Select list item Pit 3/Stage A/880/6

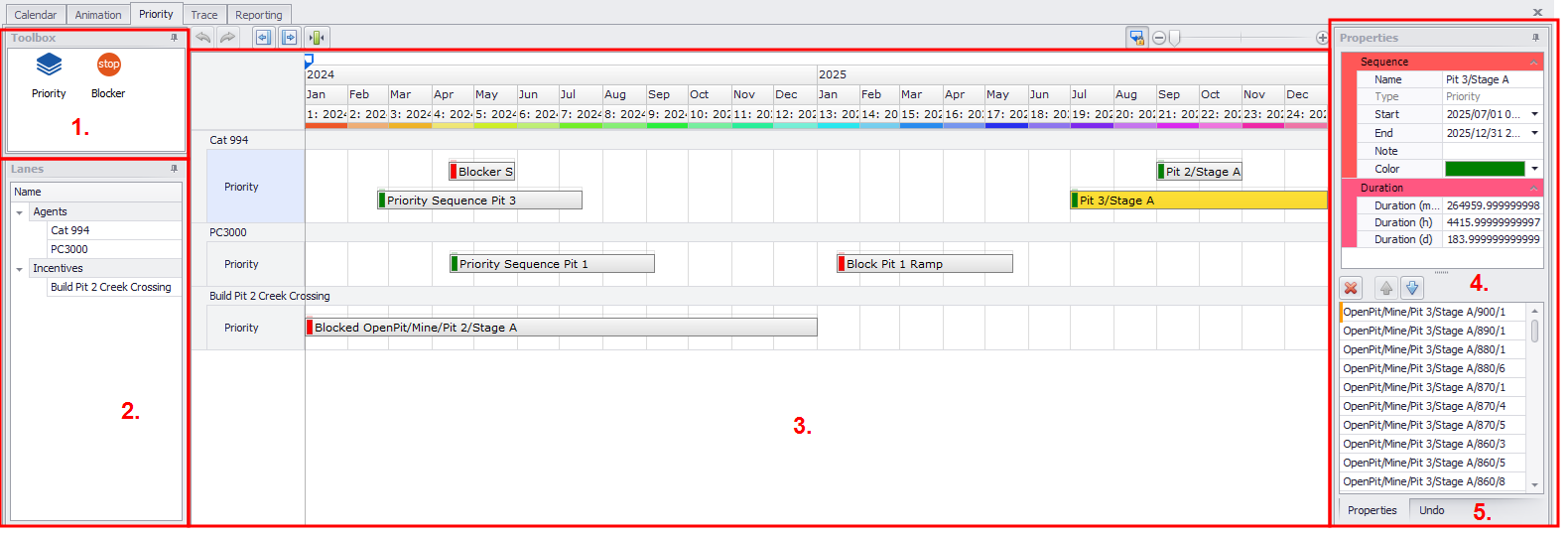[x=1433, y=368]
